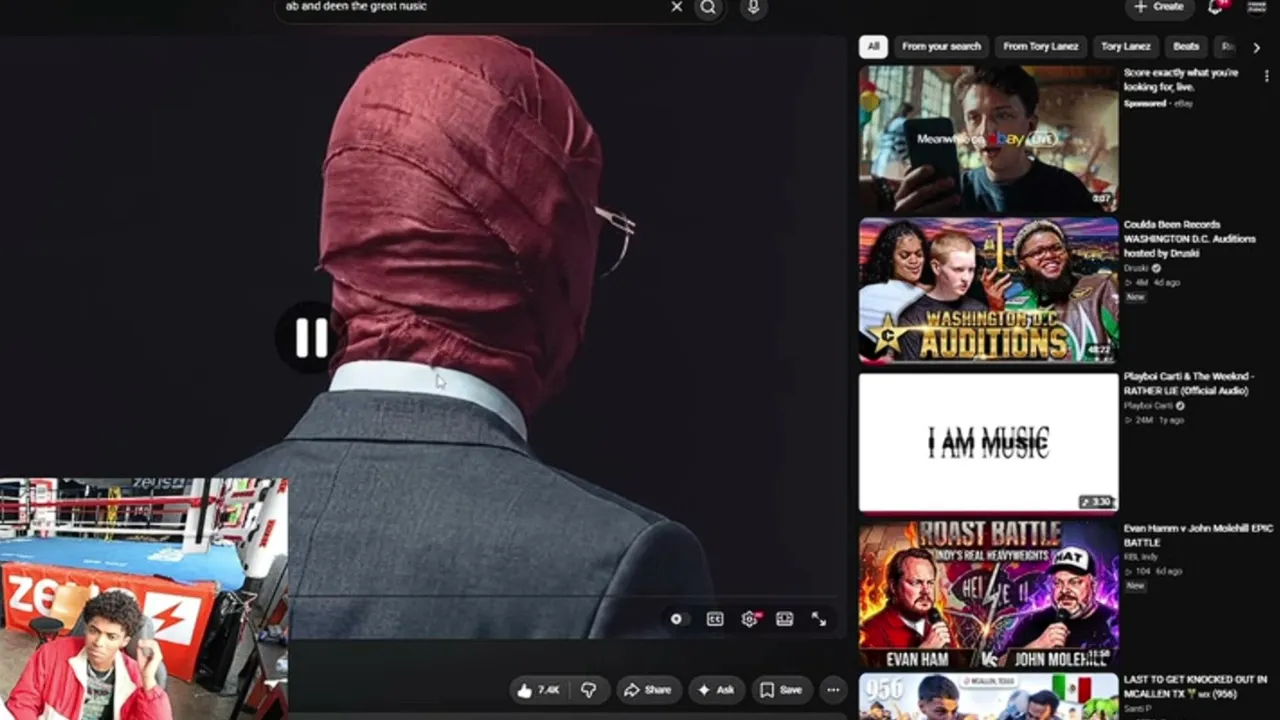This screenshot has height=720, width=1280.
Task: Visit the Santi P channel link
Action: click(1137, 709)
